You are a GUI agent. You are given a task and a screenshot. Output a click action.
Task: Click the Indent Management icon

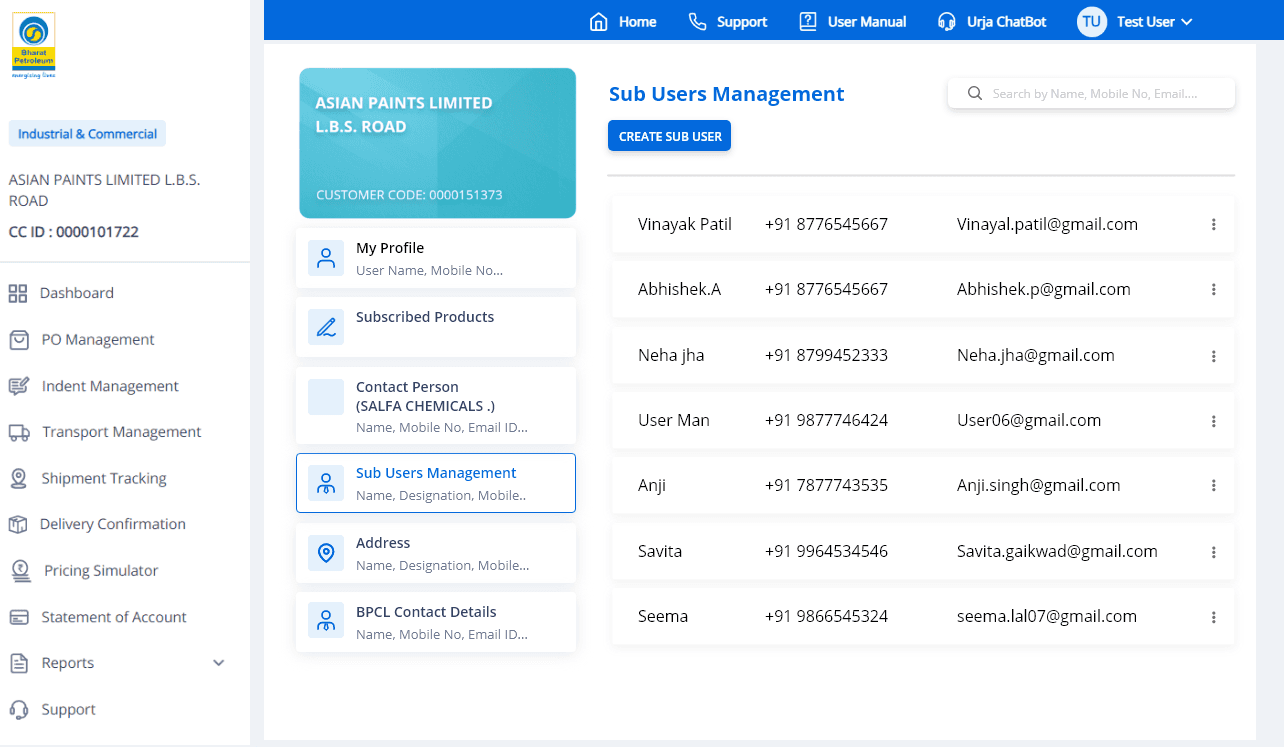(19, 386)
